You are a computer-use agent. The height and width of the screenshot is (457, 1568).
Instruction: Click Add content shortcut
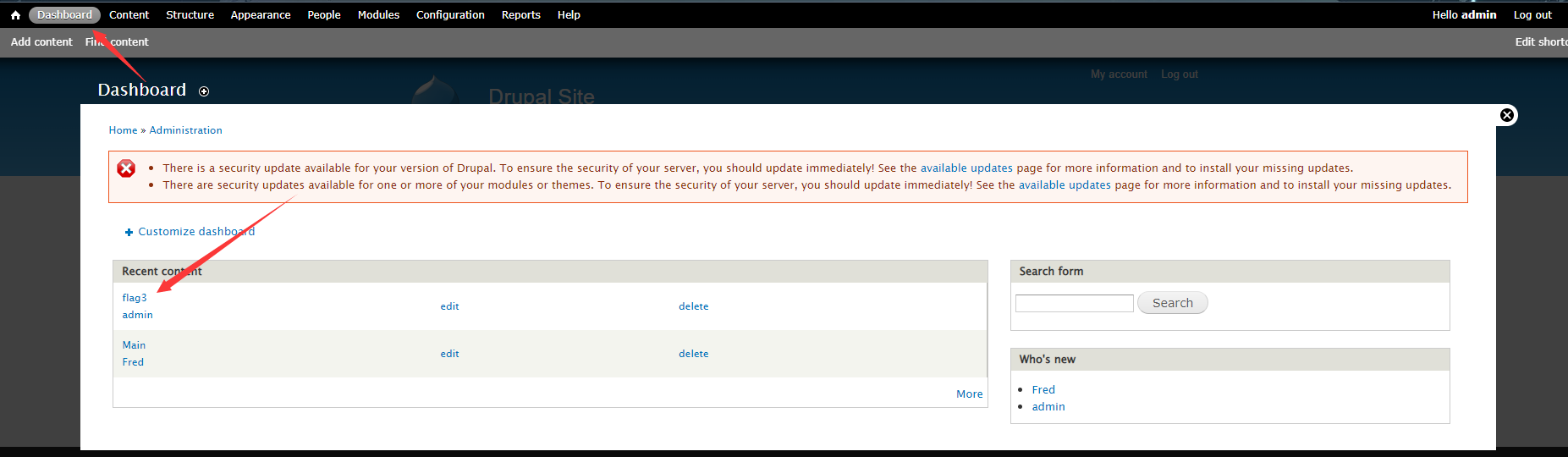coord(41,42)
